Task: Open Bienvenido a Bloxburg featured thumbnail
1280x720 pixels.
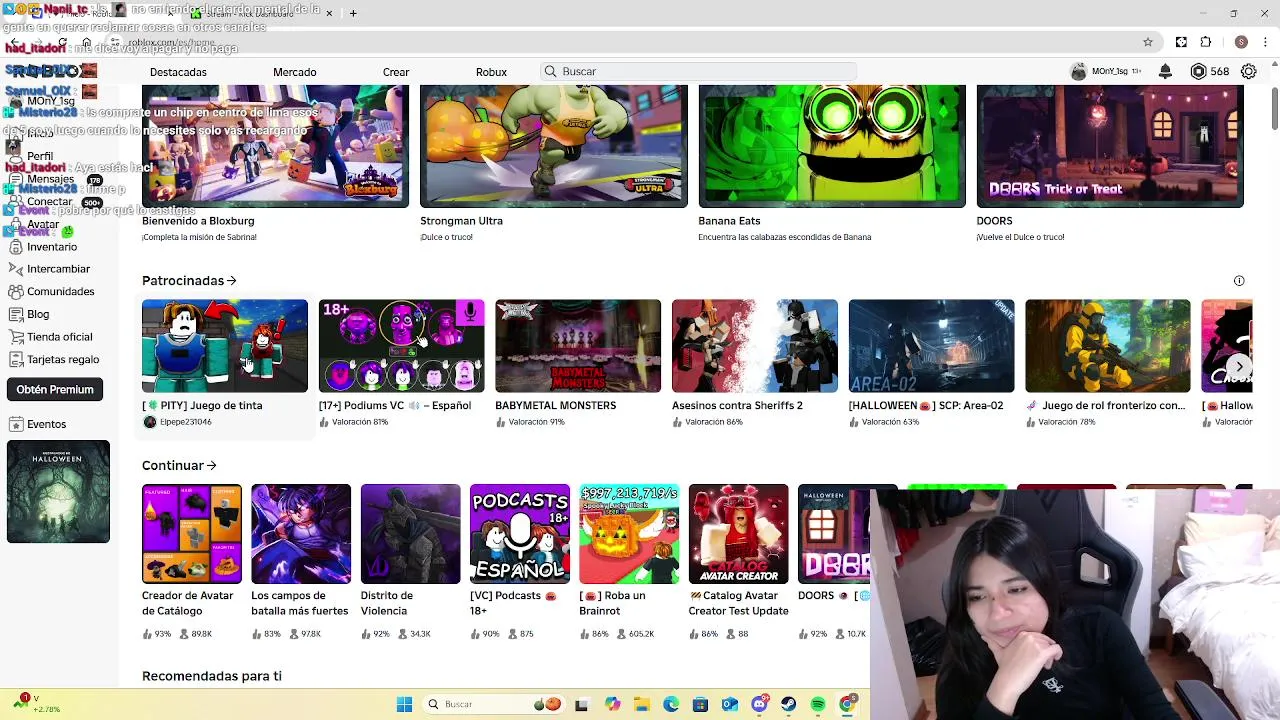Action: [x=275, y=146]
